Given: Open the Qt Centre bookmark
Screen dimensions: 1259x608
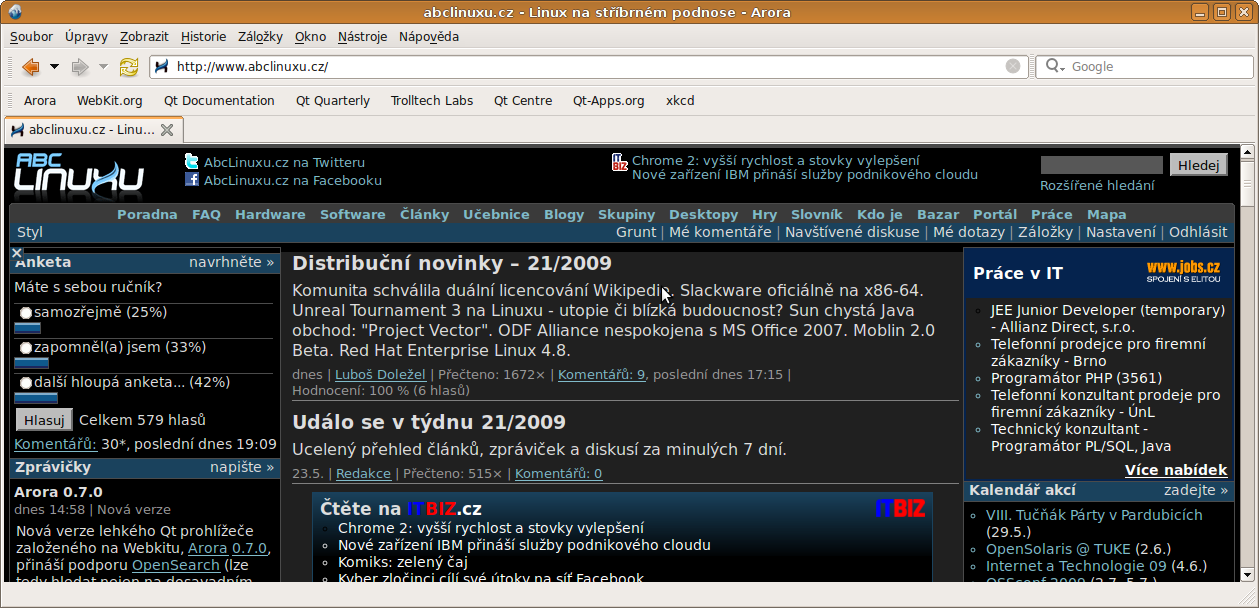Looking at the screenshot, I should [523, 101].
